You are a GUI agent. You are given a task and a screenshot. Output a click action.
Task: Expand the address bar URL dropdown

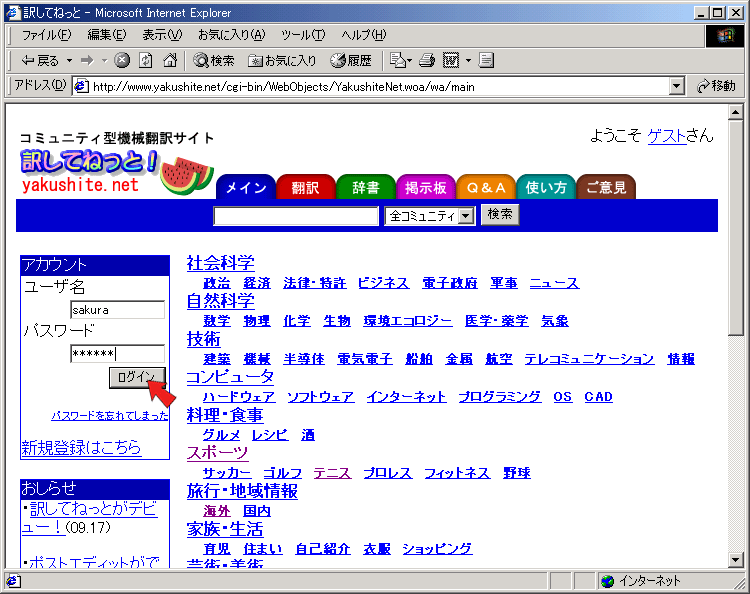(676, 87)
